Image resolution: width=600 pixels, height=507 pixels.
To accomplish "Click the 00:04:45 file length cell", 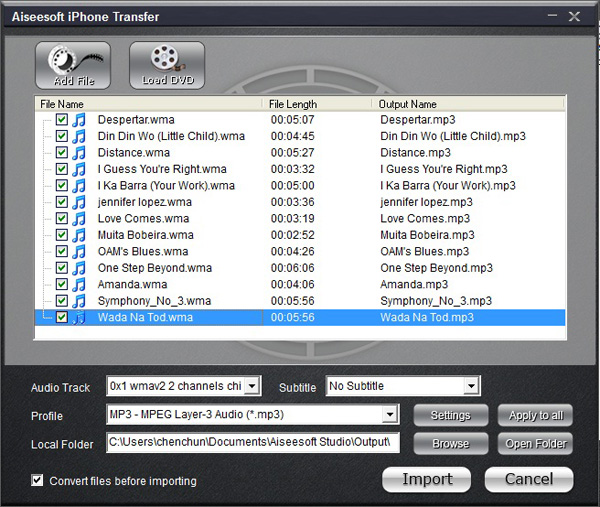I will coord(293,136).
